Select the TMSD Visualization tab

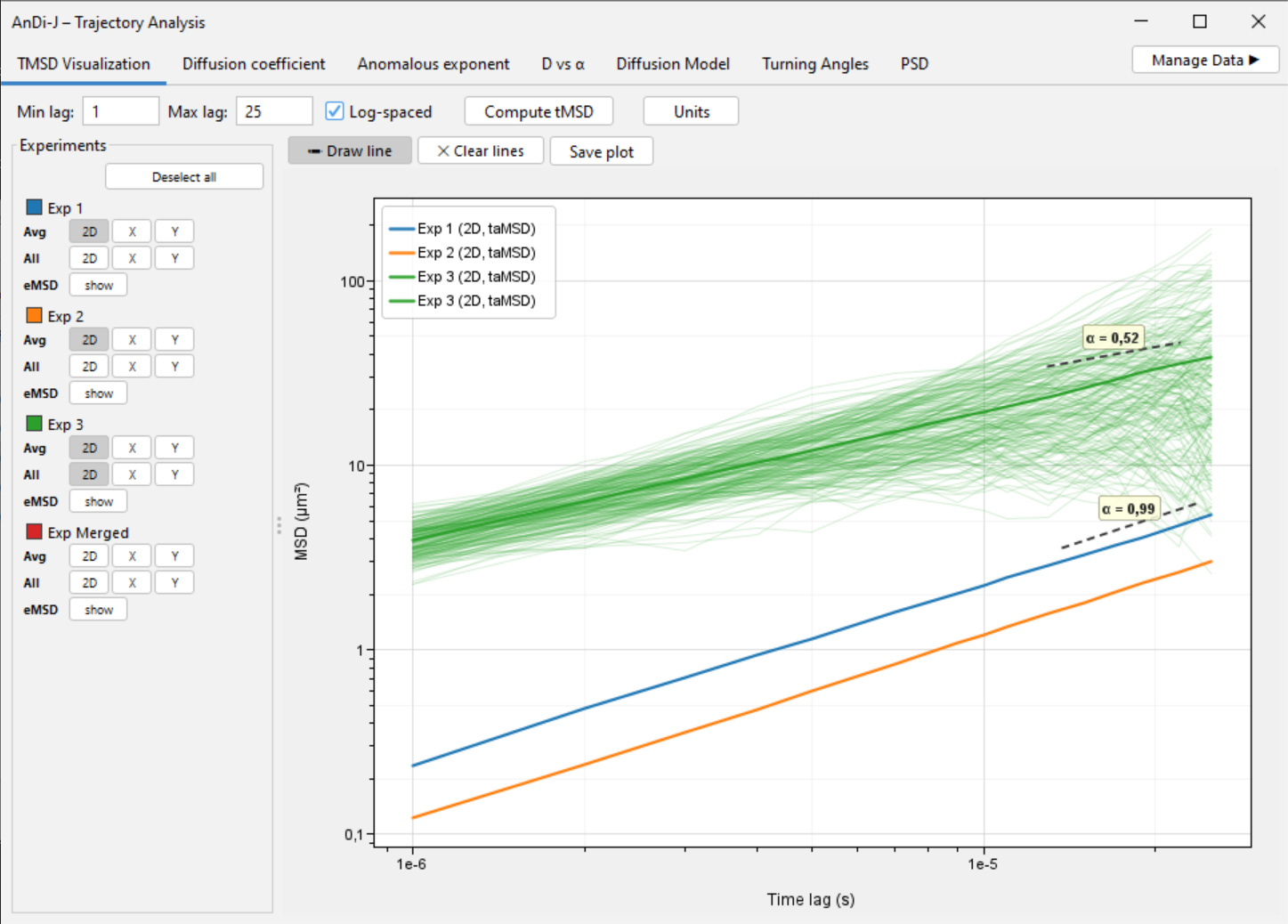point(84,63)
